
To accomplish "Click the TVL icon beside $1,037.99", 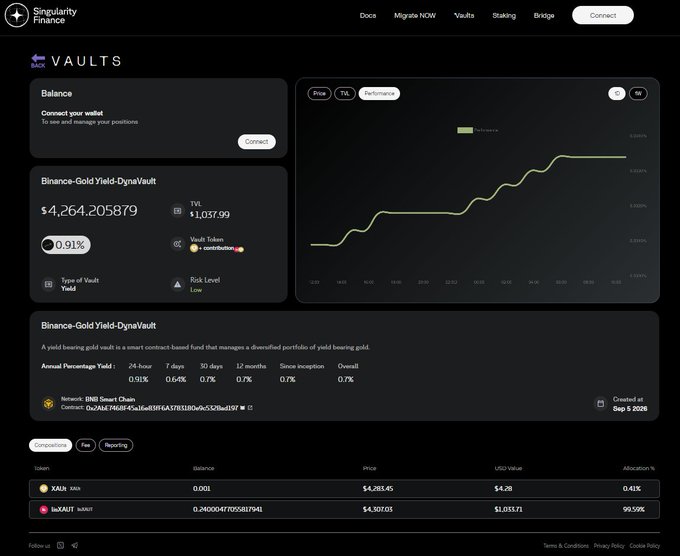I will tap(177, 210).
